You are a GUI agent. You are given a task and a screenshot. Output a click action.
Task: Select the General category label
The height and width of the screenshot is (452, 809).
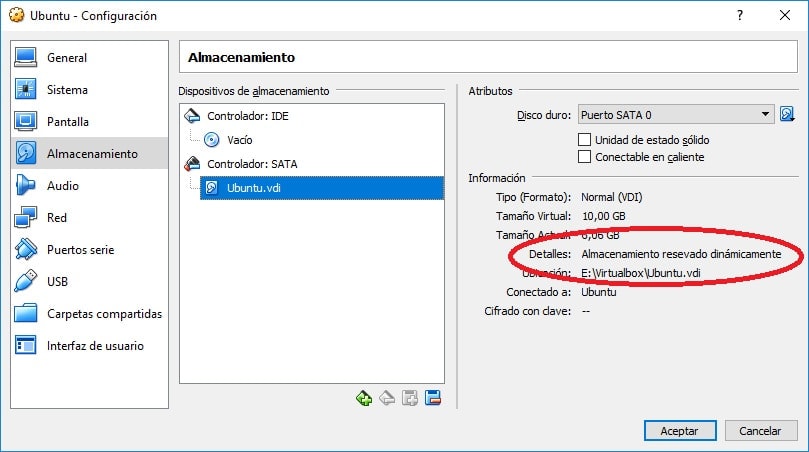pos(67,58)
